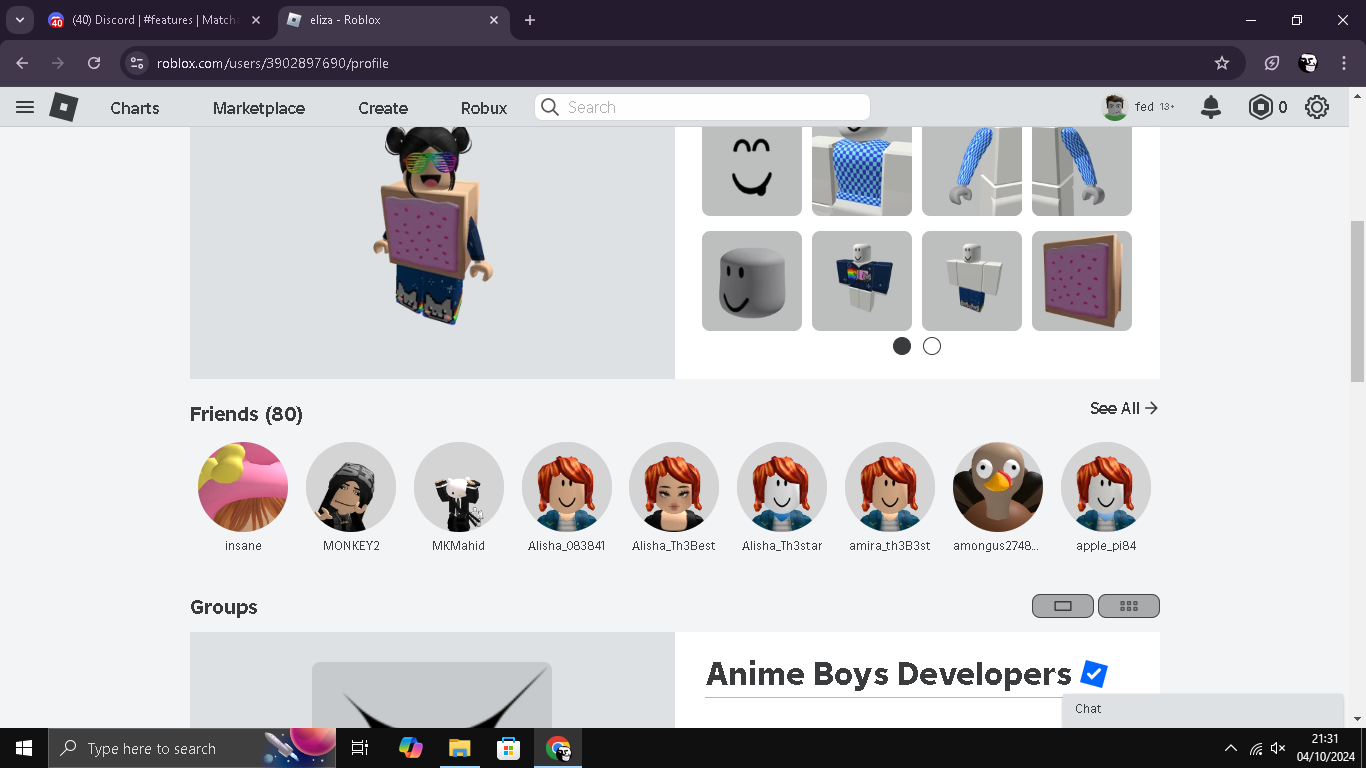Switch Groups to slideshow view

click(x=1063, y=606)
